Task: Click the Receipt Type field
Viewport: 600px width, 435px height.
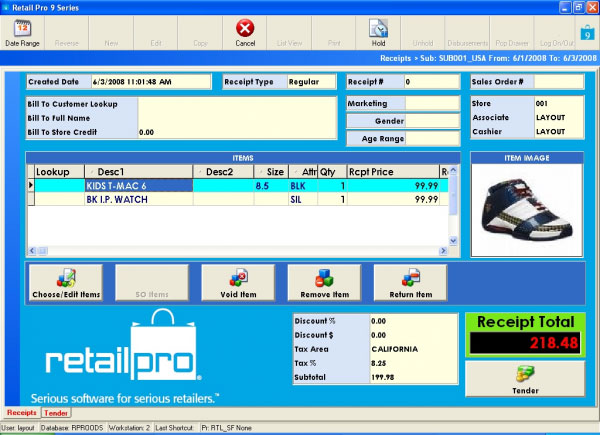Action: tap(311, 81)
